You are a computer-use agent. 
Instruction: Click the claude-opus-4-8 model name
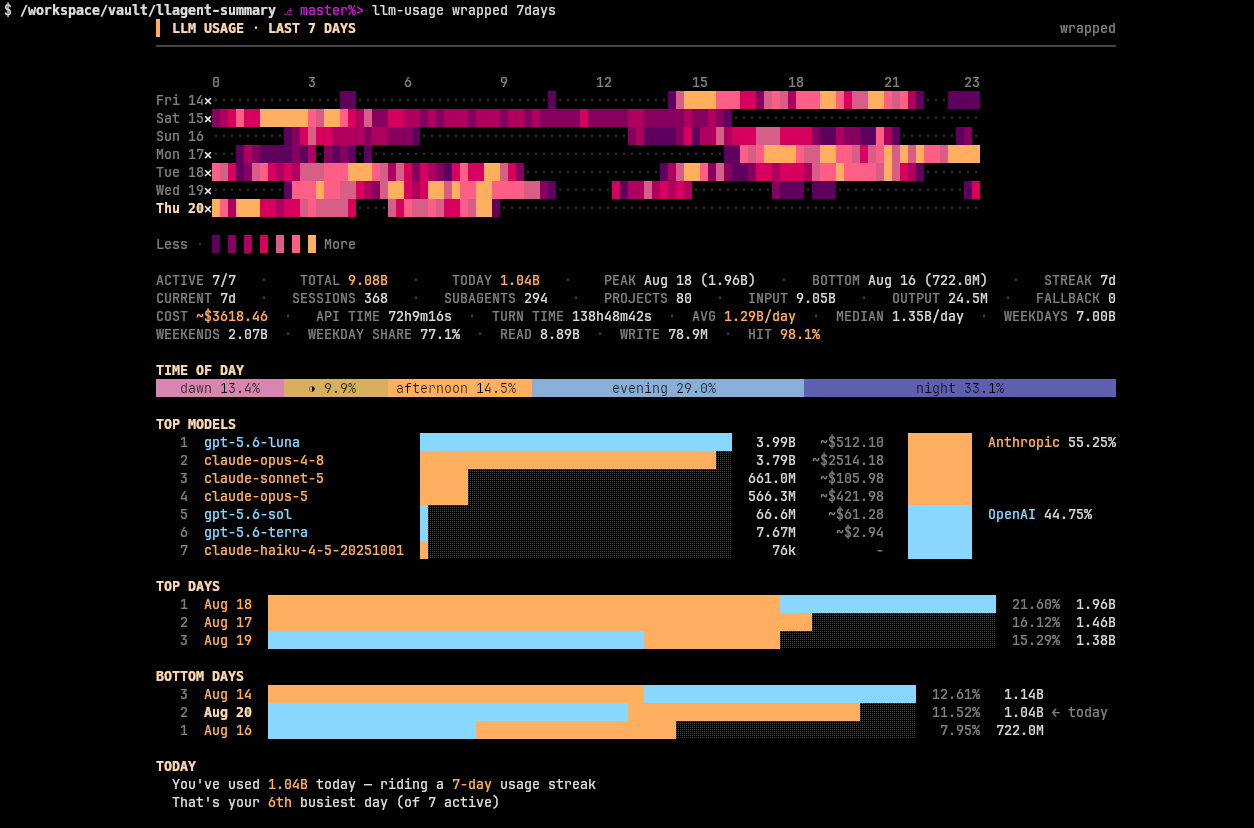pos(264,460)
